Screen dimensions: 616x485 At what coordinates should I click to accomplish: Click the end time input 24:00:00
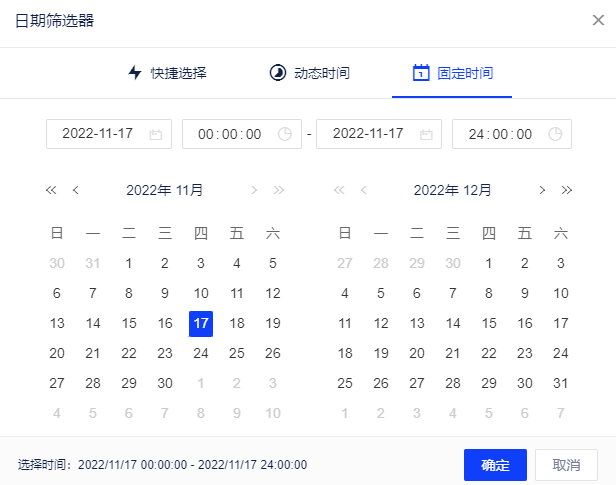point(502,134)
